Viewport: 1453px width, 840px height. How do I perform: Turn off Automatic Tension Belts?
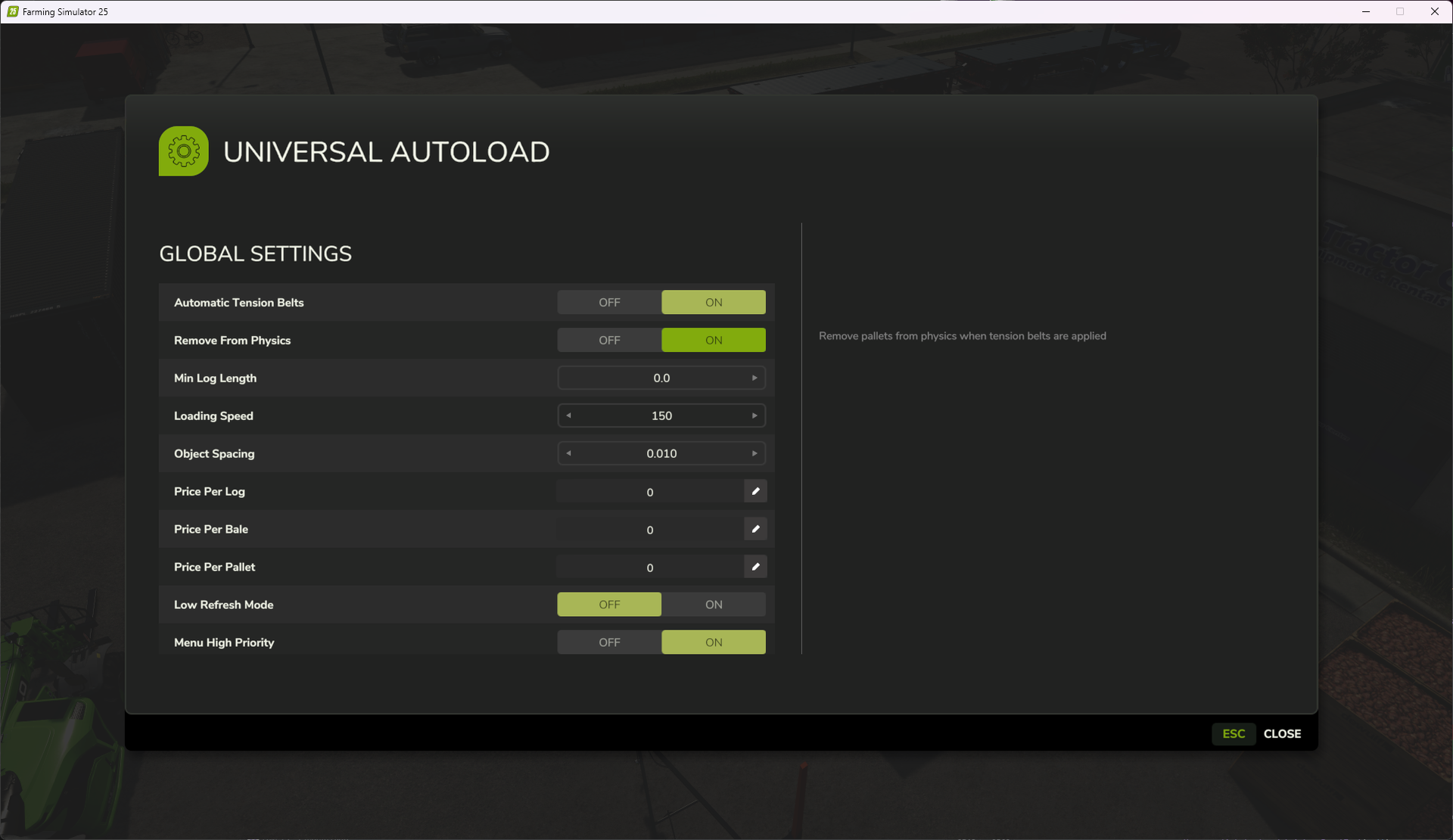(x=609, y=302)
